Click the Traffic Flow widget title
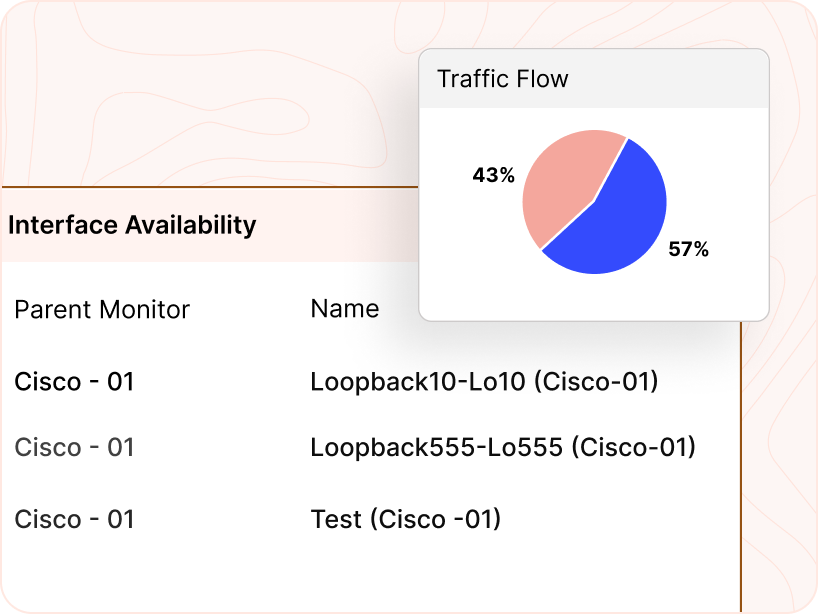Viewport: 818px width, 614px height. click(502, 79)
